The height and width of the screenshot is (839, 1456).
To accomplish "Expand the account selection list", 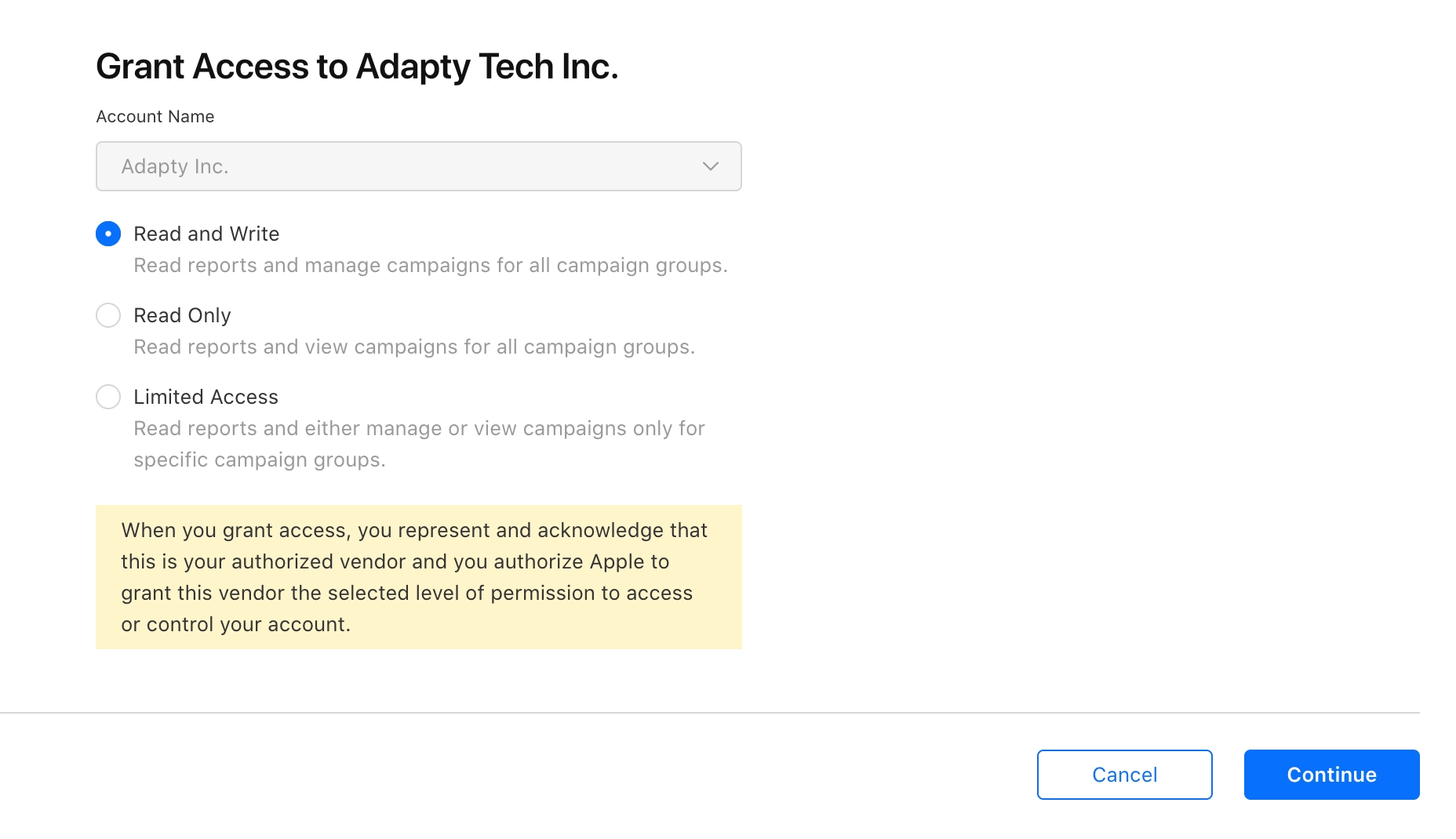I will (418, 166).
